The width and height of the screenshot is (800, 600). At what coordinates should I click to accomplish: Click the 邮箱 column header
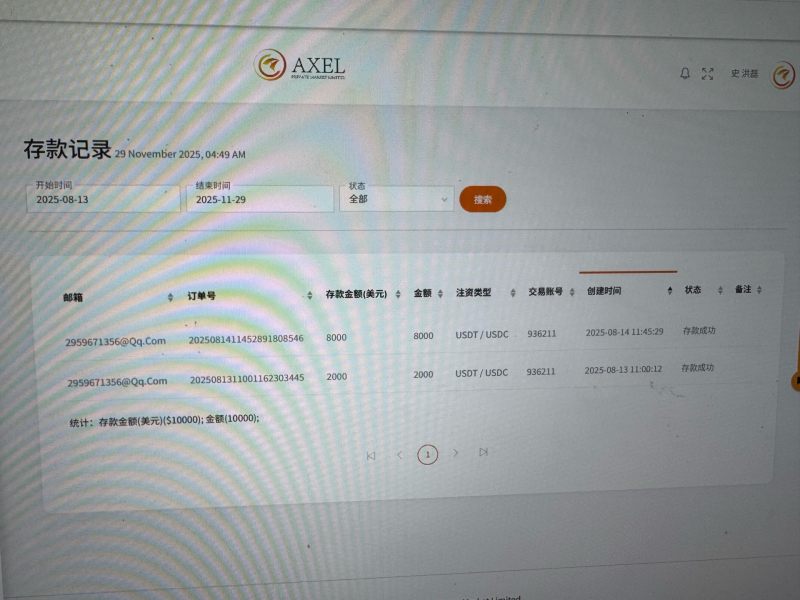pos(73,297)
